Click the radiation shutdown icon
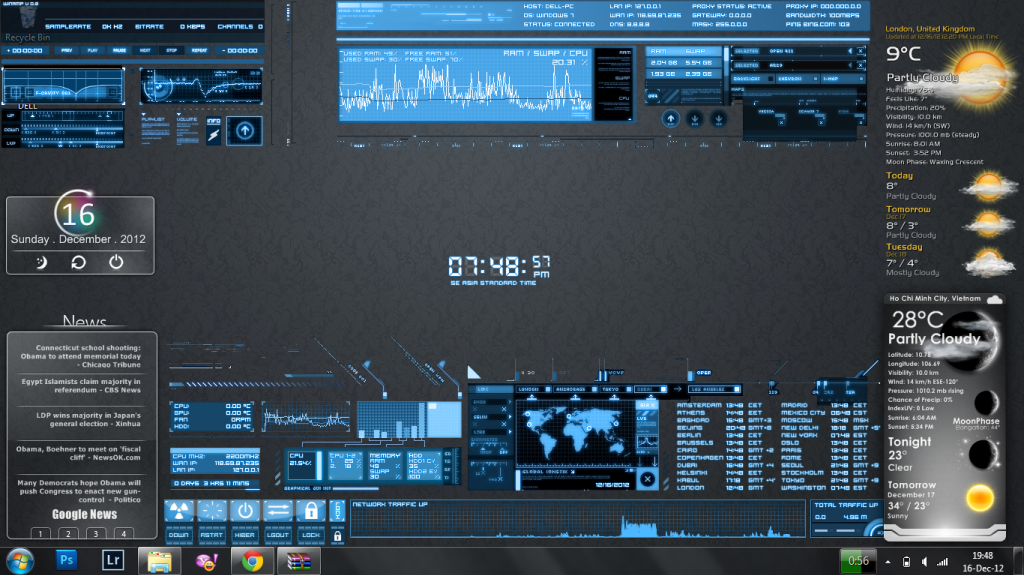The width and height of the screenshot is (1024, 575). pyautogui.click(x=179, y=511)
